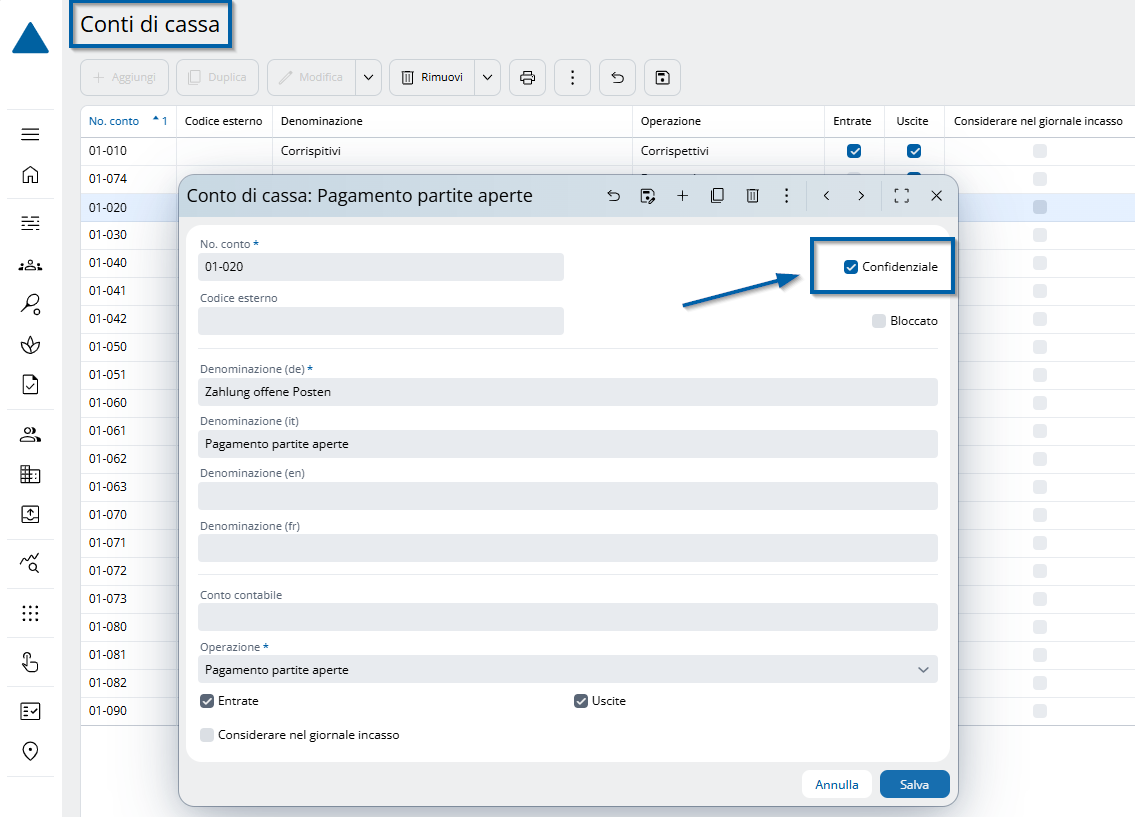Screen dimensions: 1135x817
Task: Sort by the Denominazione column header
Action: 322,121
